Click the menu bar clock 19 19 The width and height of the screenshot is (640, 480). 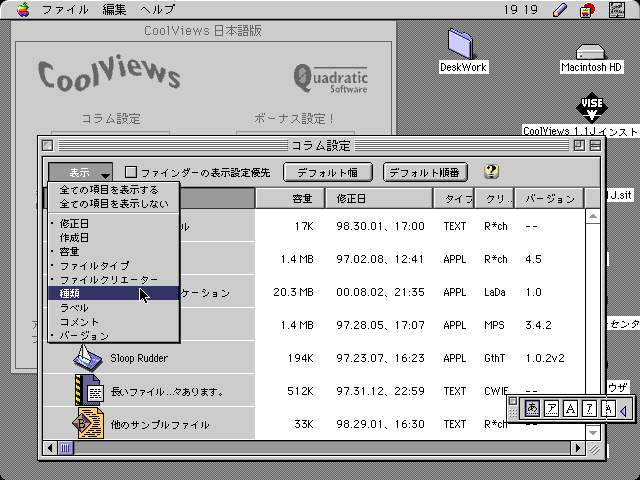[520, 9]
